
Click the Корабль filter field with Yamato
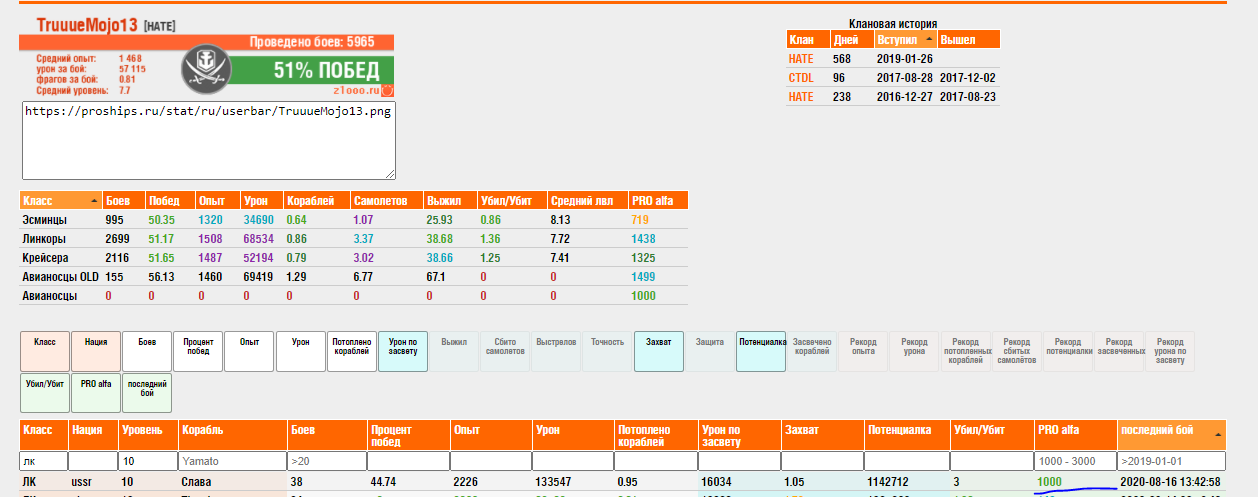(231, 462)
